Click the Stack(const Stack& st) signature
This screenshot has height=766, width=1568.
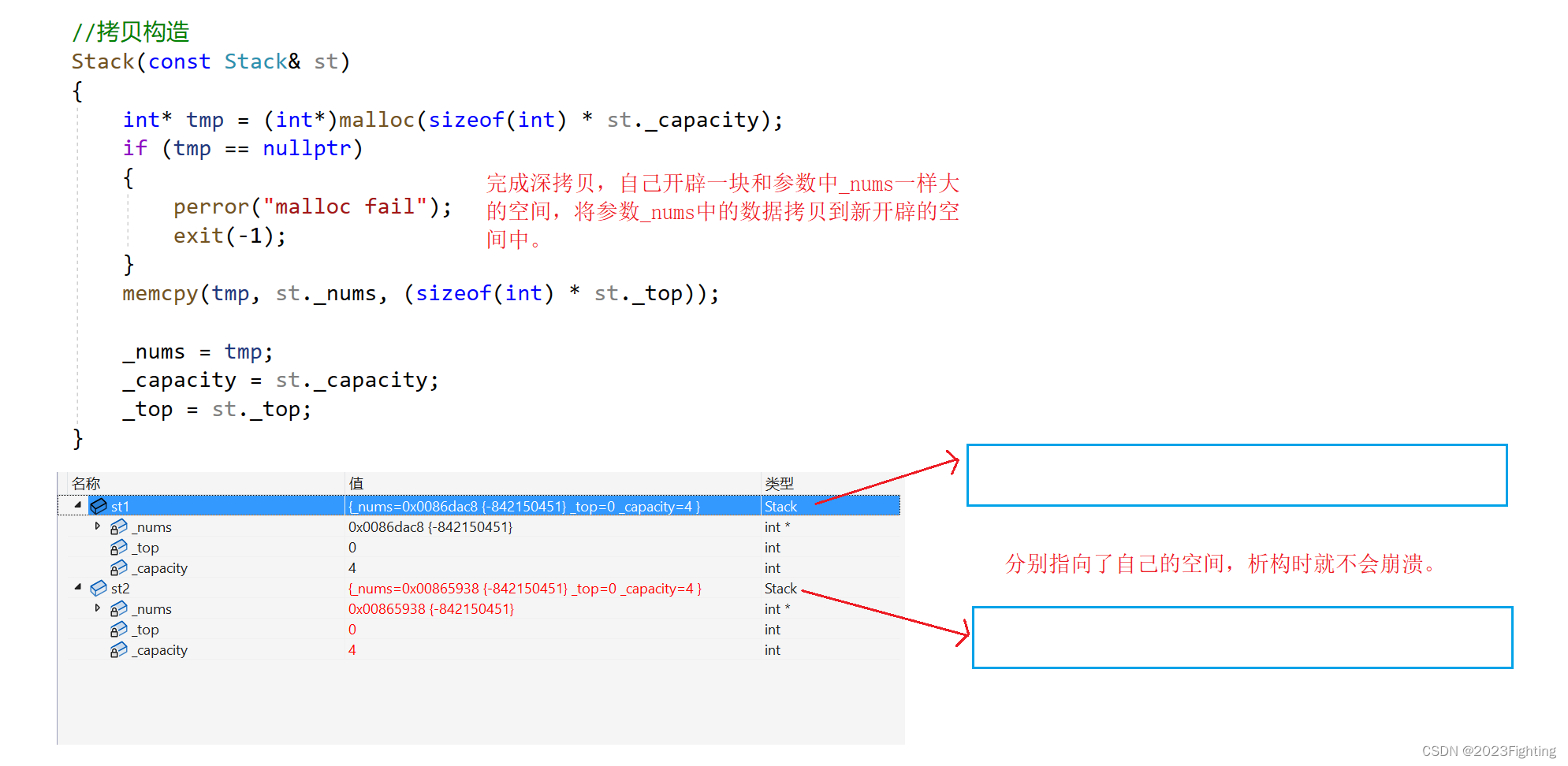click(x=210, y=61)
